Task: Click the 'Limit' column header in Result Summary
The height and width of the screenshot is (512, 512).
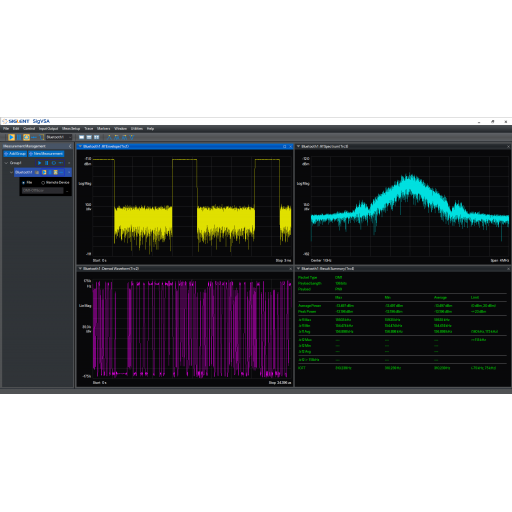Action: pyautogui.click(x=475, y=297)
